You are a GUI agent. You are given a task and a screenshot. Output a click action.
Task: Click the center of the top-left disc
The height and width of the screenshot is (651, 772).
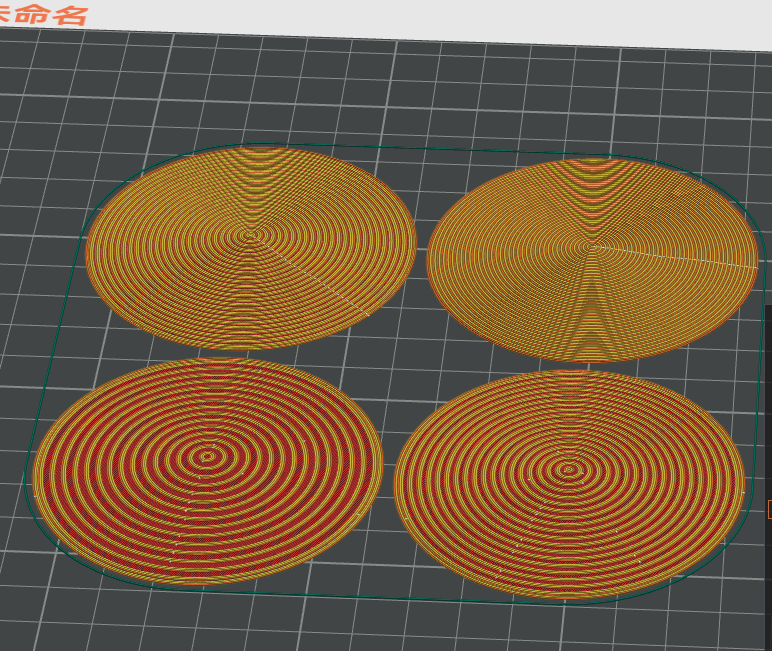[x=251, y=236]
